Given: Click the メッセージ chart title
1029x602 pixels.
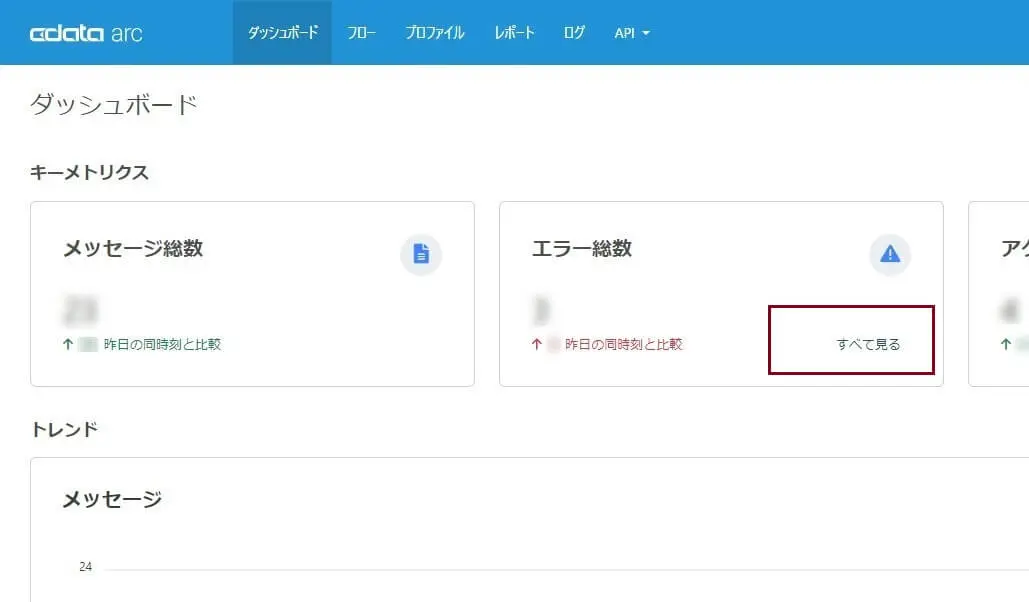Looking at the screenshot, I should [112, 500].
